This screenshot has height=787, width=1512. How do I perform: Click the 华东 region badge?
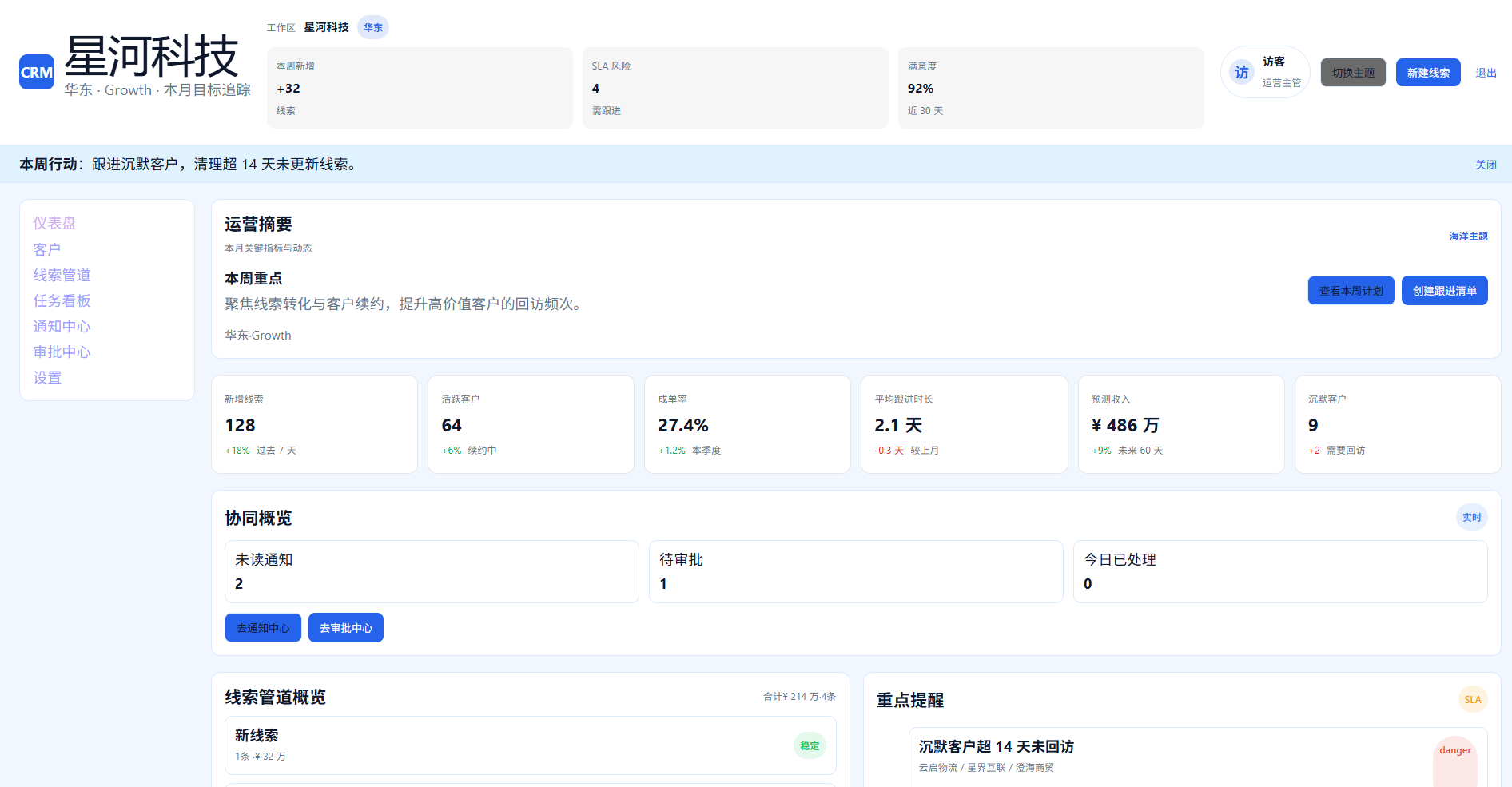[x=372, y=27]
